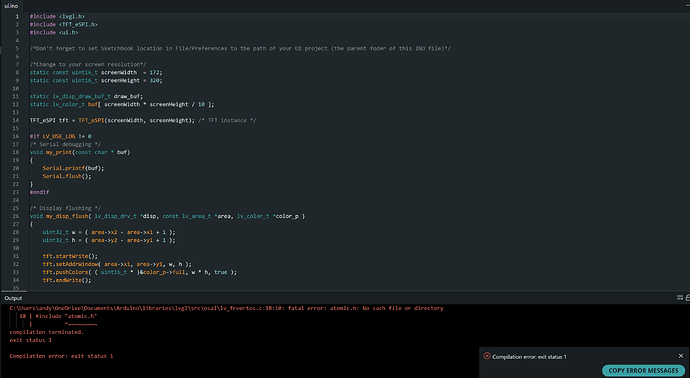690x378 pixels.
Task: Copy error messages to clipboard
Action: pyautogui.click(x=643, y=371)
